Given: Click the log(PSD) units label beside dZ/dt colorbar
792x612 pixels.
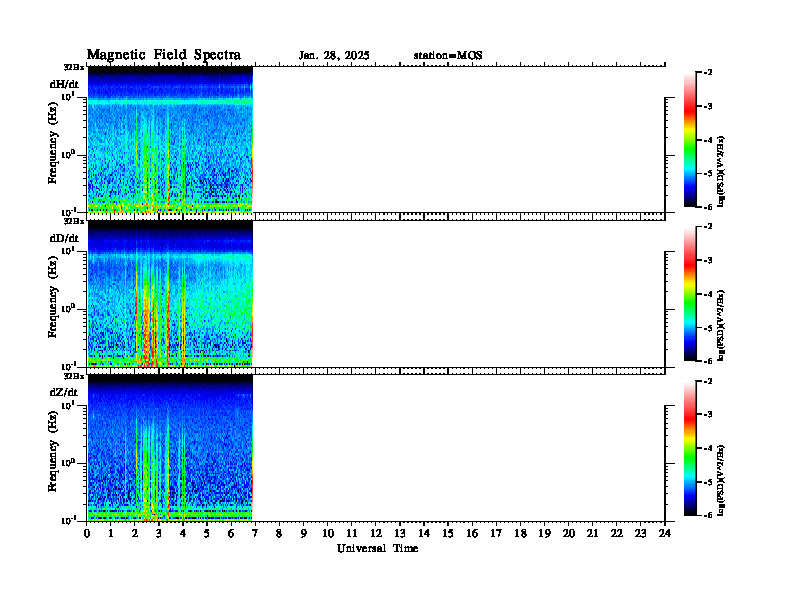Looking at the screenshot, I should (721, 479).
